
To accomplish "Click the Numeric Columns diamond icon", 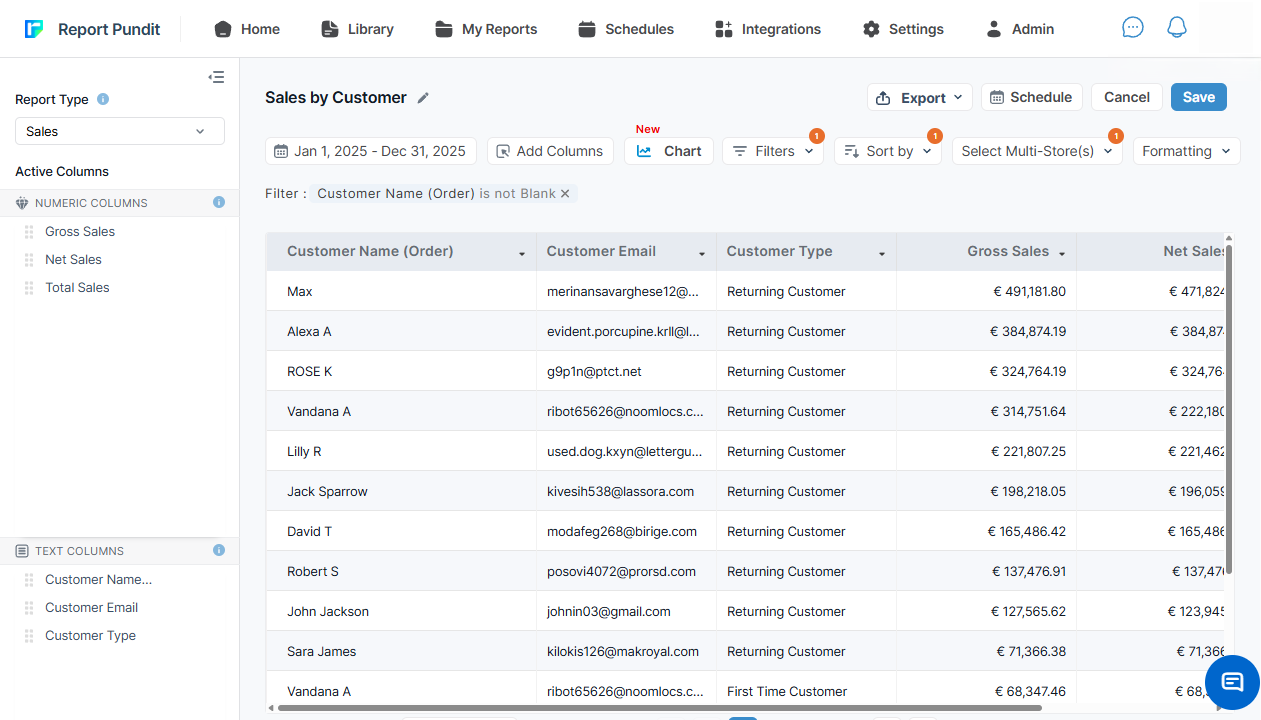I will tap(22, 203).
